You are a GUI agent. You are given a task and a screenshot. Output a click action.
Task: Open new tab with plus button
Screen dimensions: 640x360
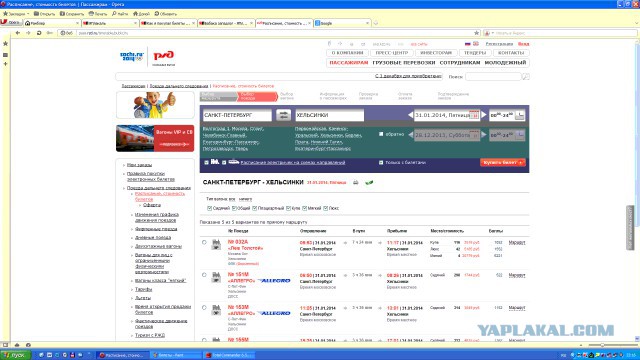[x=376, y=23]
